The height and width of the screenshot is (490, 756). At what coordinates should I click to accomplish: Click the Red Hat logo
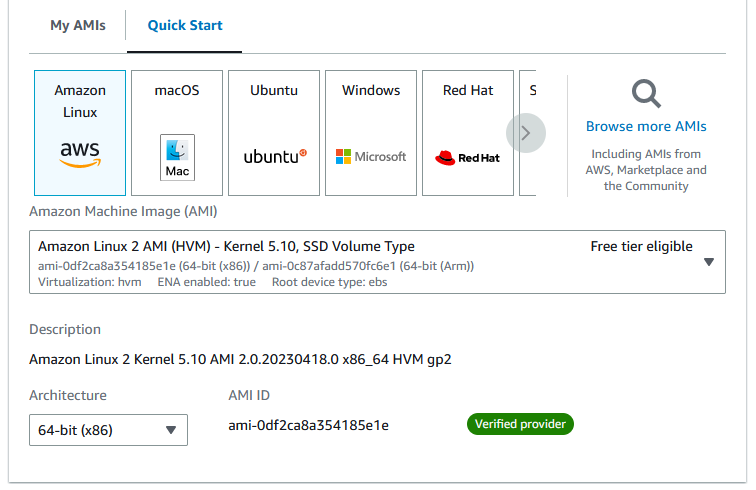(x=467, y=158)
